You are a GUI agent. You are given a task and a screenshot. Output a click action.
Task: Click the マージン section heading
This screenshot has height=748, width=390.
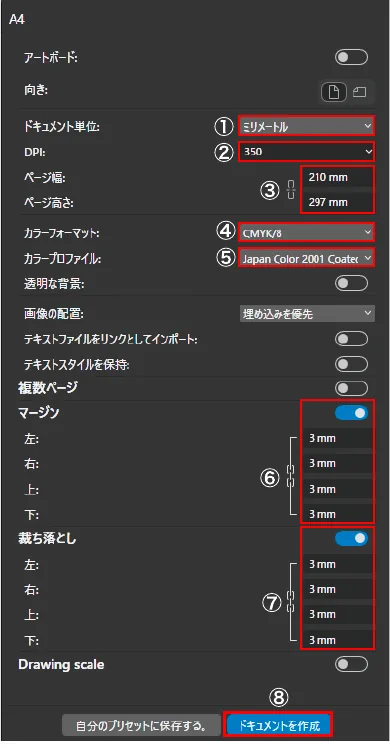coord(38,413)
